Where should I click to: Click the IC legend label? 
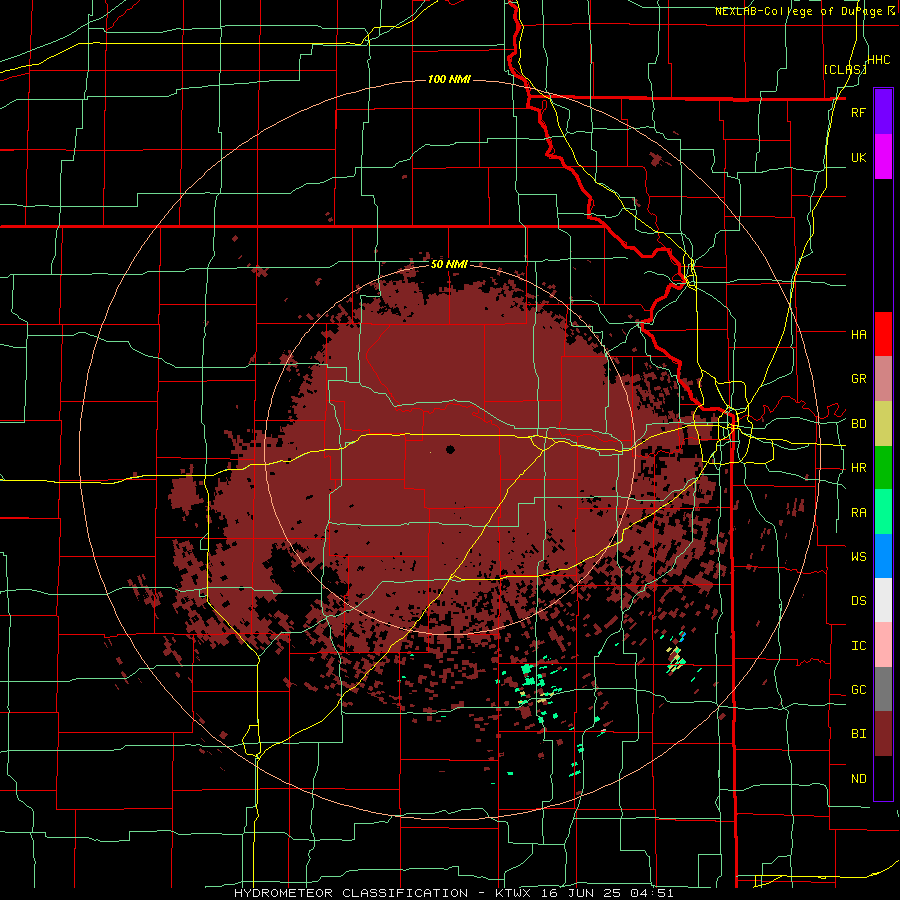tap(858, 646)
